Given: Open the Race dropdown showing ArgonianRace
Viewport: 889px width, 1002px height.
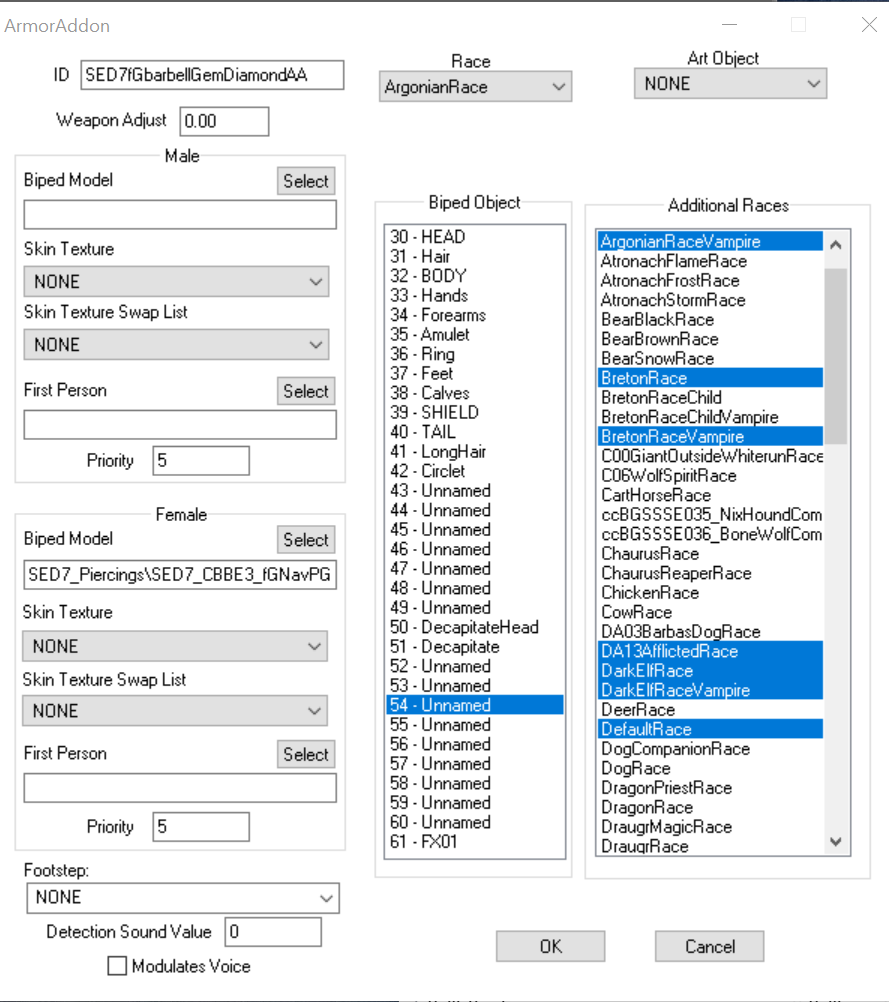Looking at the screenshot, I should pos(475,87).
